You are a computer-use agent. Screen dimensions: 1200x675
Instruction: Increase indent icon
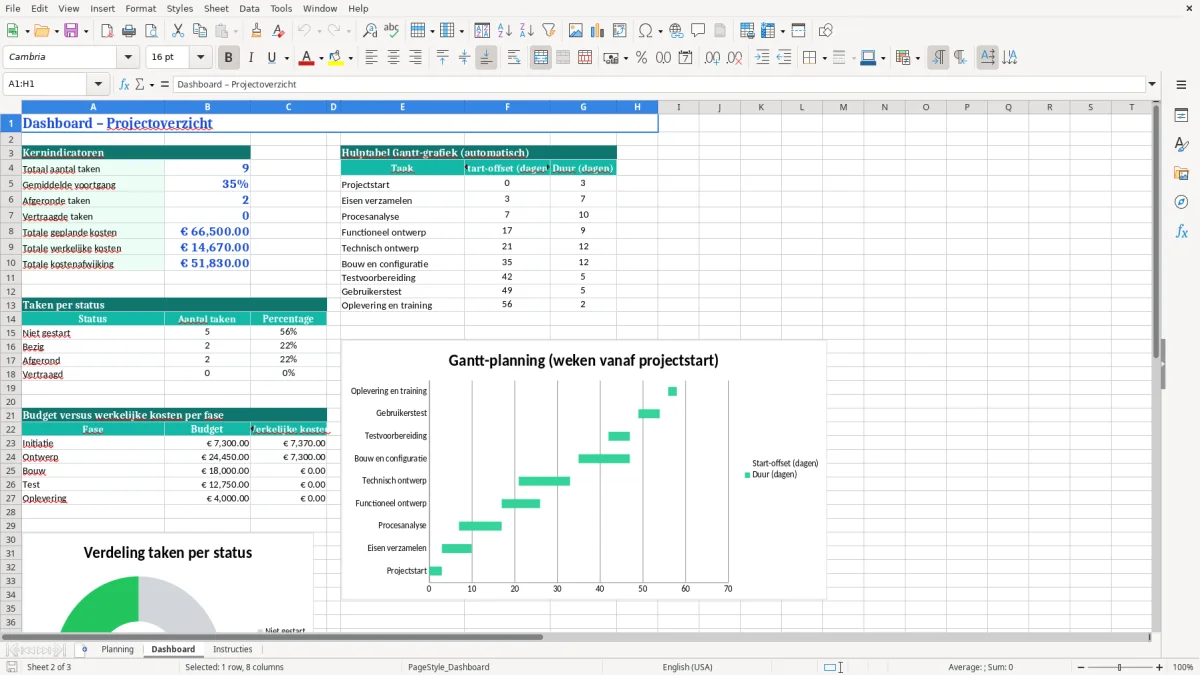tap(762, 58)
